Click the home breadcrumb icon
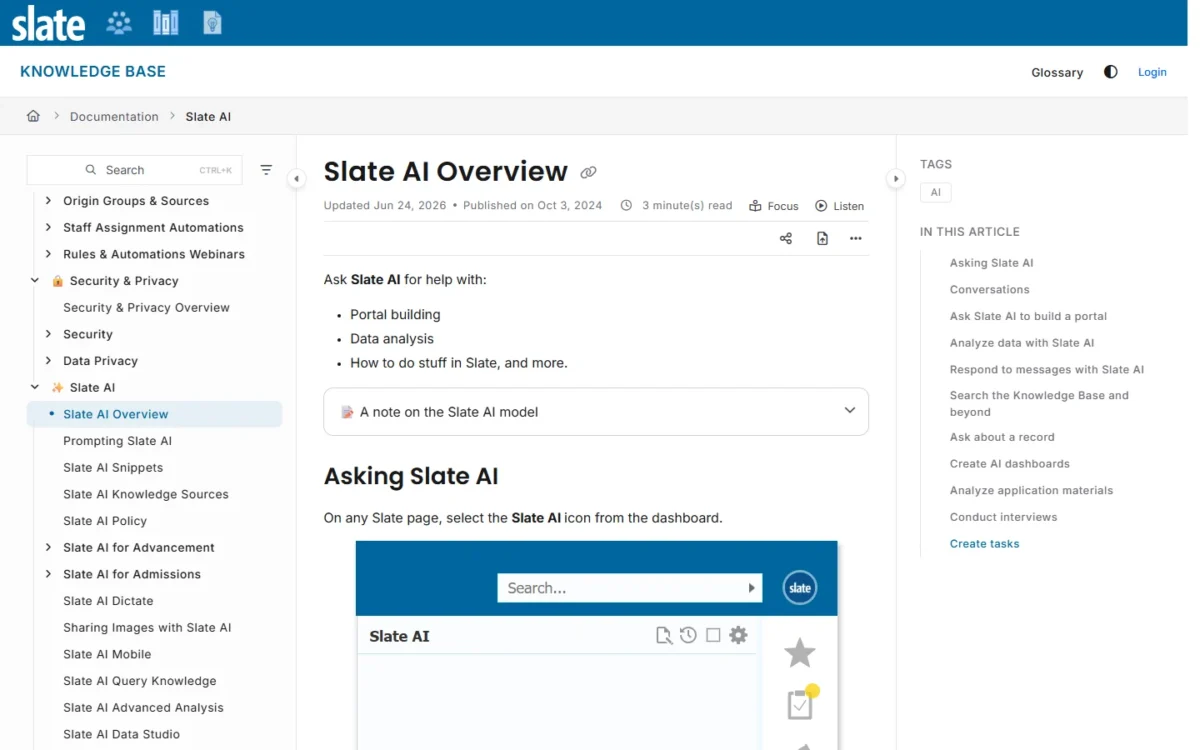This screenshot has width=1200, height=750. 33,116
